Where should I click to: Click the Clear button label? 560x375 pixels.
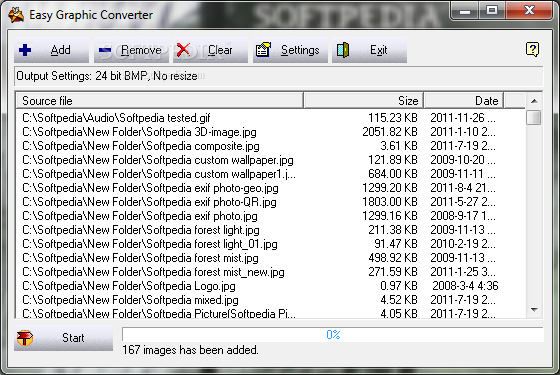[220, 50]
